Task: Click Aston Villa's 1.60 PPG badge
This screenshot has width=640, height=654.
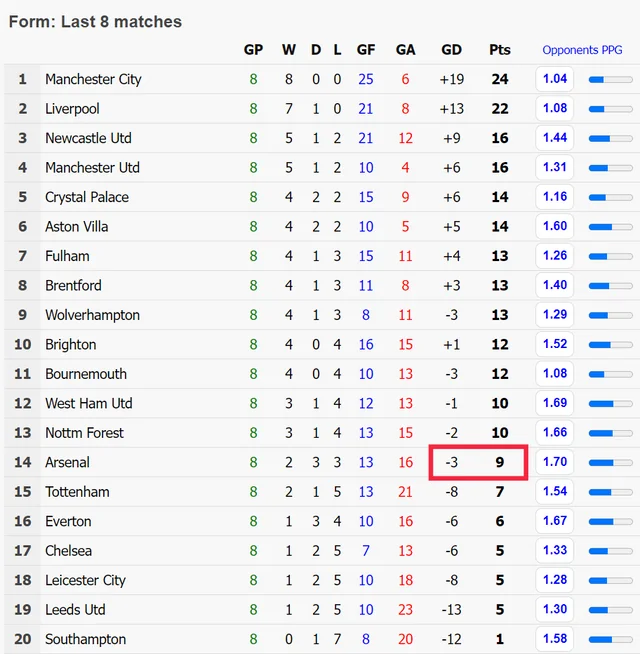Action: click(x=554, y=226)
